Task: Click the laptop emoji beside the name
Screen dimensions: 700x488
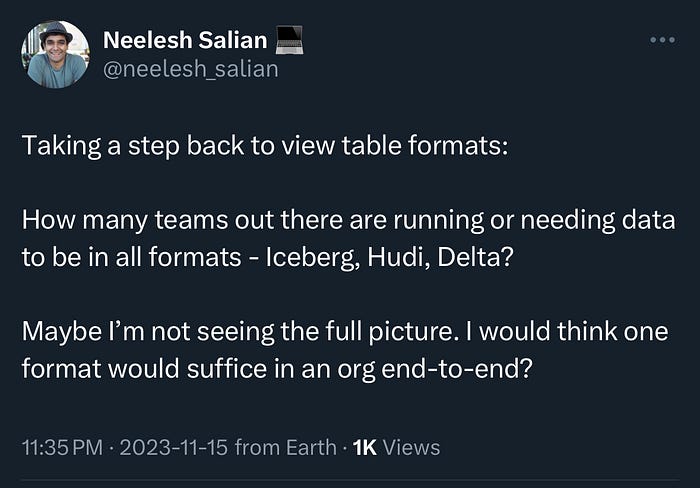Action: (x=288, y=41)
